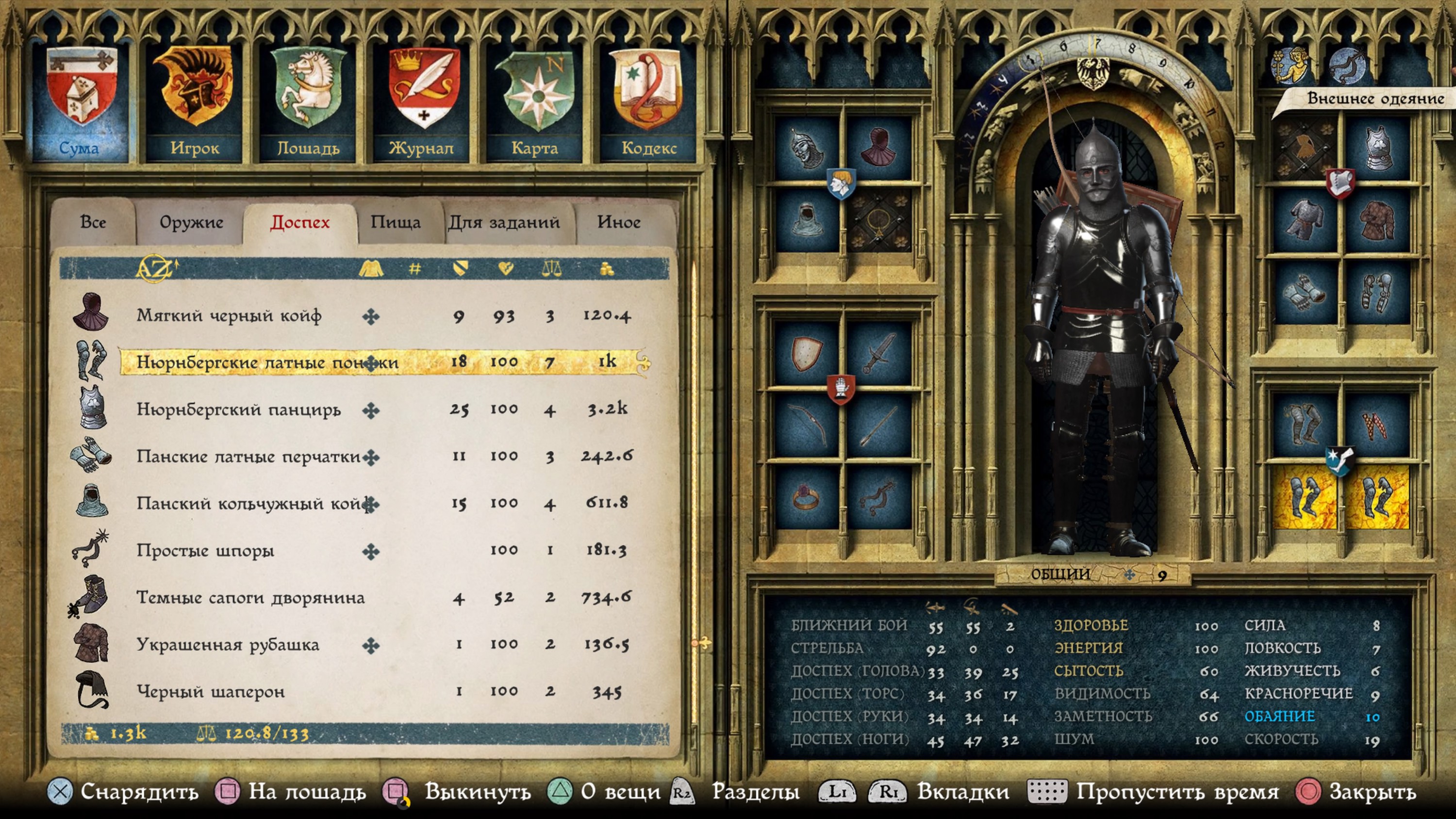1456x819 pixels.
Task: Select the plate gauntlets slot
Action: click(1305, 293)
